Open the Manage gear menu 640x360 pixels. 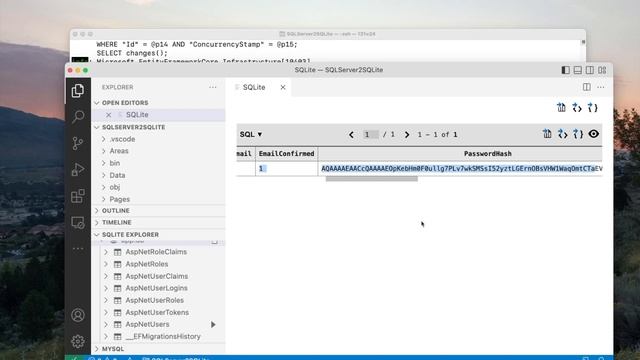[78, 341]
